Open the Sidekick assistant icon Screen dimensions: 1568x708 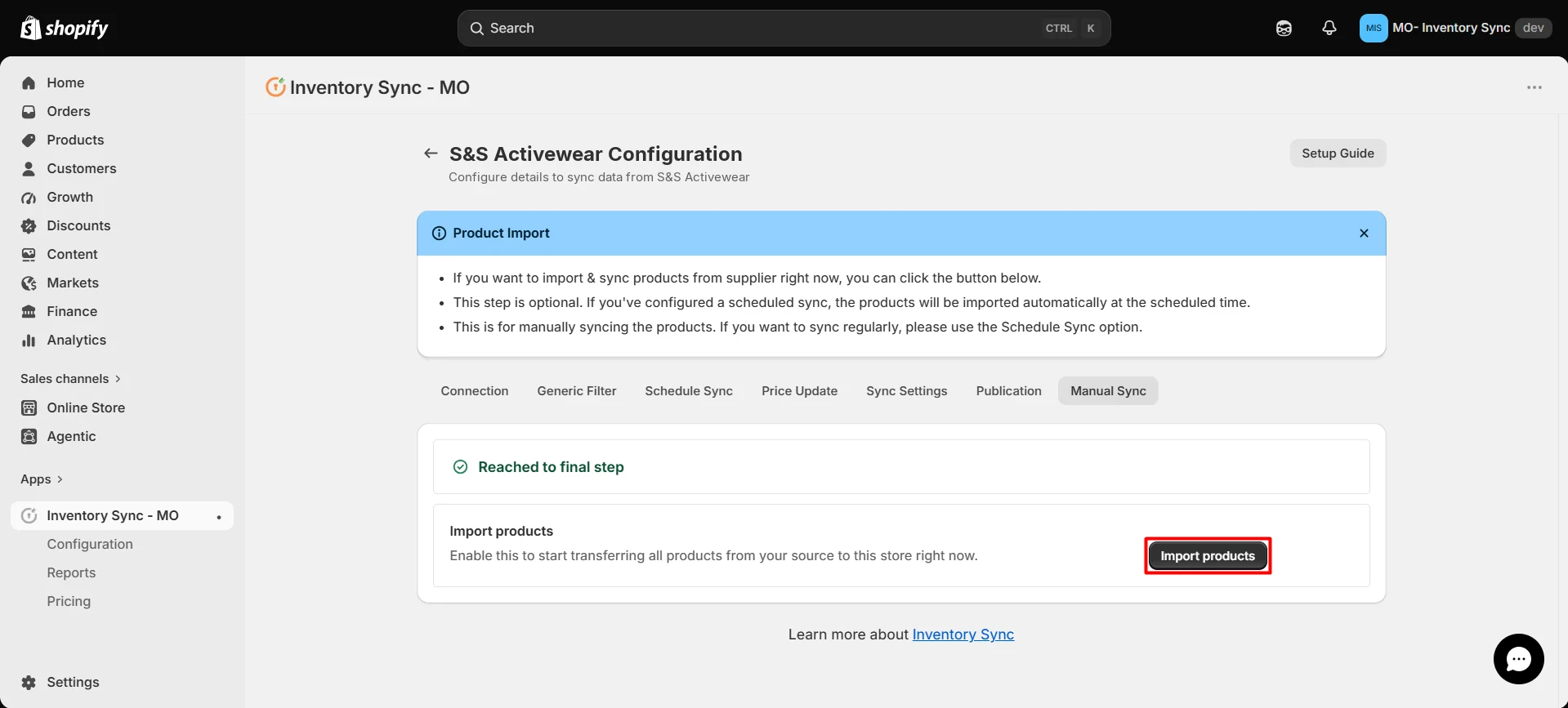[1284, 29]
